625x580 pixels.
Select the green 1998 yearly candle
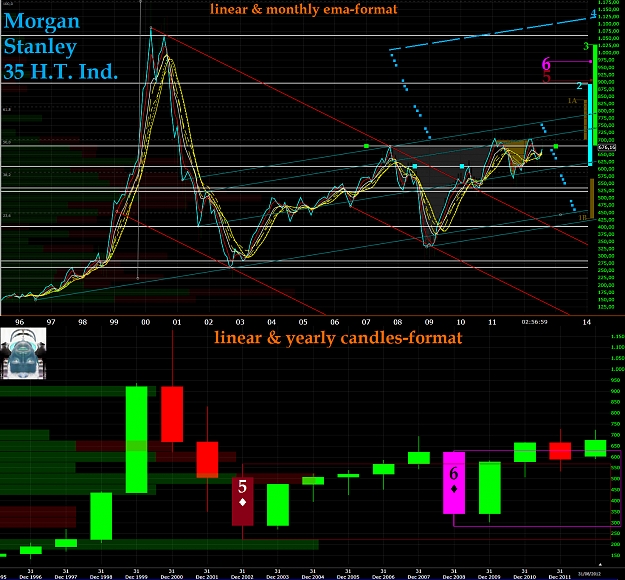(x=101, y=516)
